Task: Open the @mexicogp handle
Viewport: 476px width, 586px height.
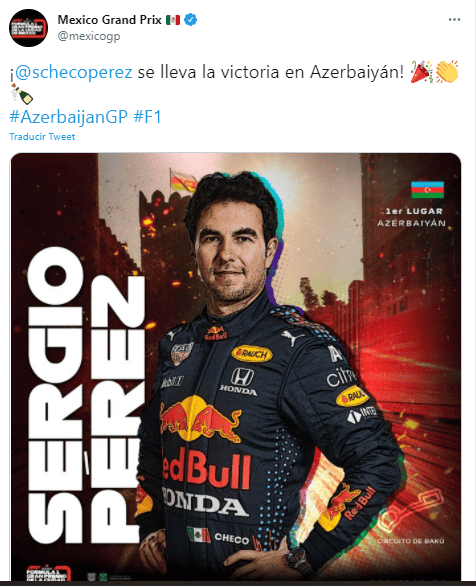Action: click(89, 36)
